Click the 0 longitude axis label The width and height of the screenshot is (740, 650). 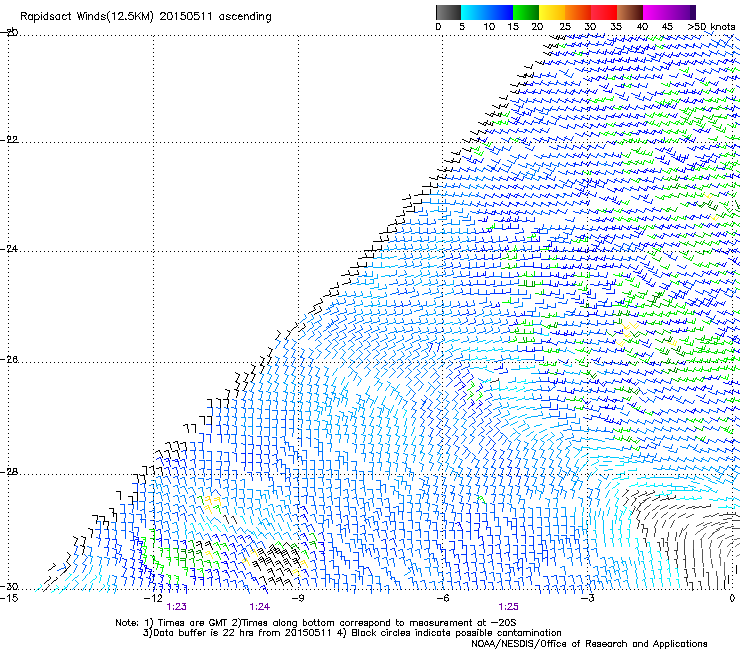[x=732, y=598]
